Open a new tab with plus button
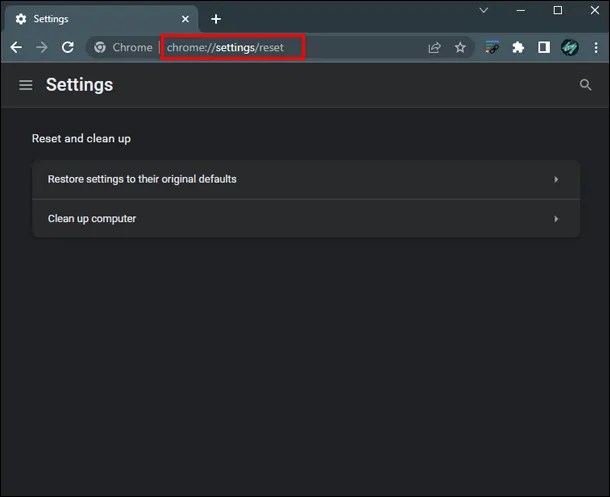The height and width of the screenshot is (497, 610). [x=216, y=19]
